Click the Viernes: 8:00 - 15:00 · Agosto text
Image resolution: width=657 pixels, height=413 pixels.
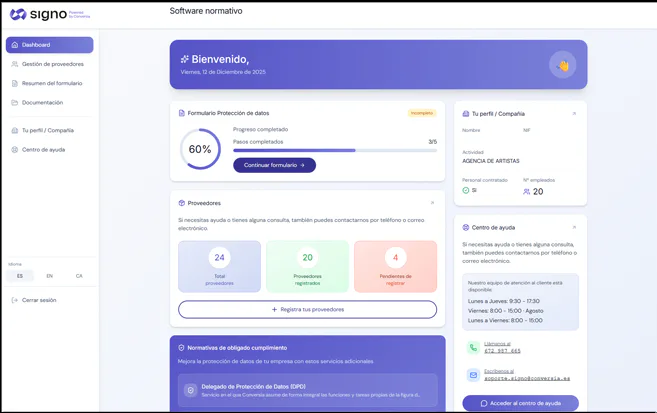[506, 311]
